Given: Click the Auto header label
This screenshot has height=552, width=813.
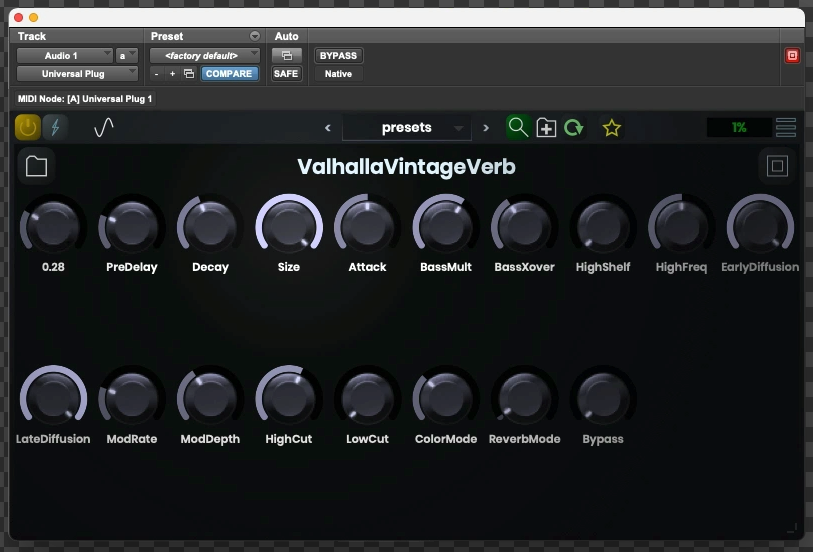Looking at the screenshot, I should click(286, 36).
